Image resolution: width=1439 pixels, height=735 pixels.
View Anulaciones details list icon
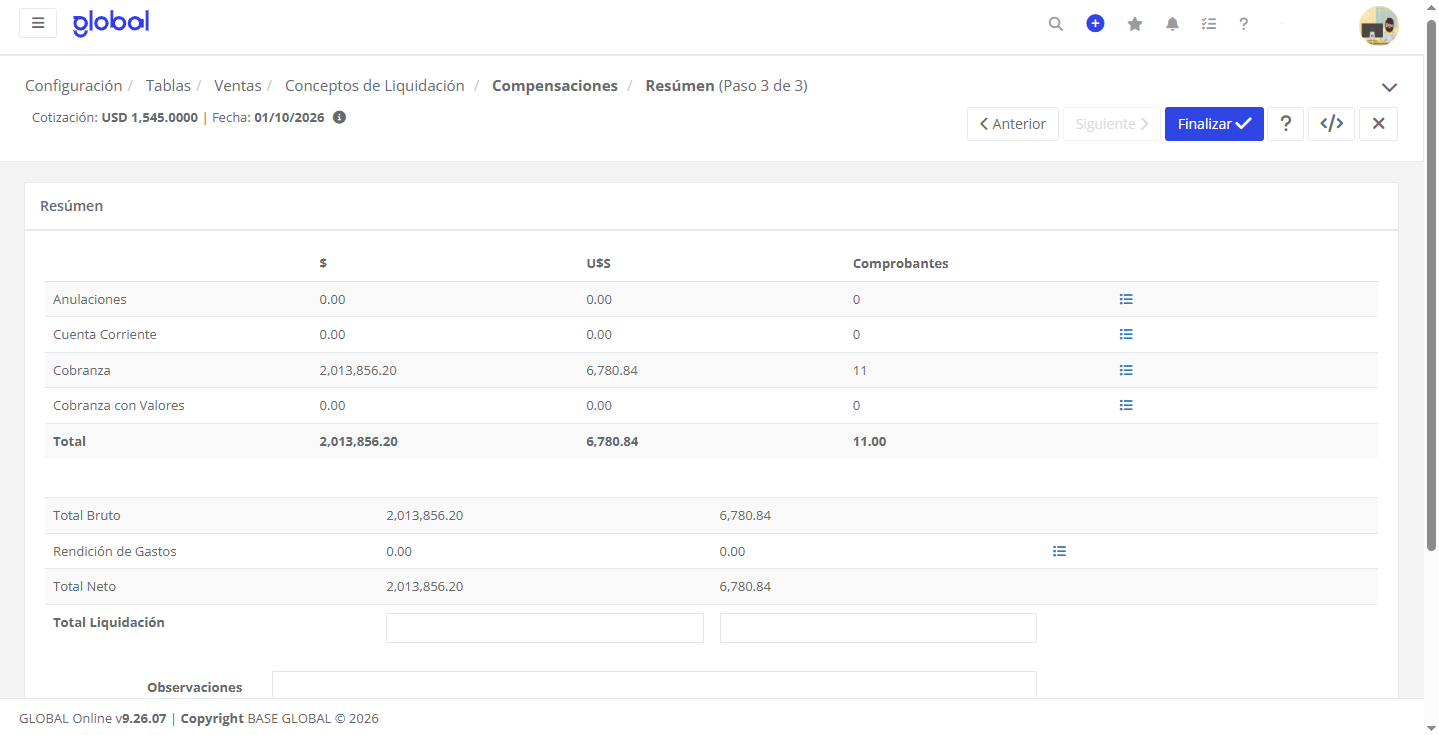[1126, 299]
